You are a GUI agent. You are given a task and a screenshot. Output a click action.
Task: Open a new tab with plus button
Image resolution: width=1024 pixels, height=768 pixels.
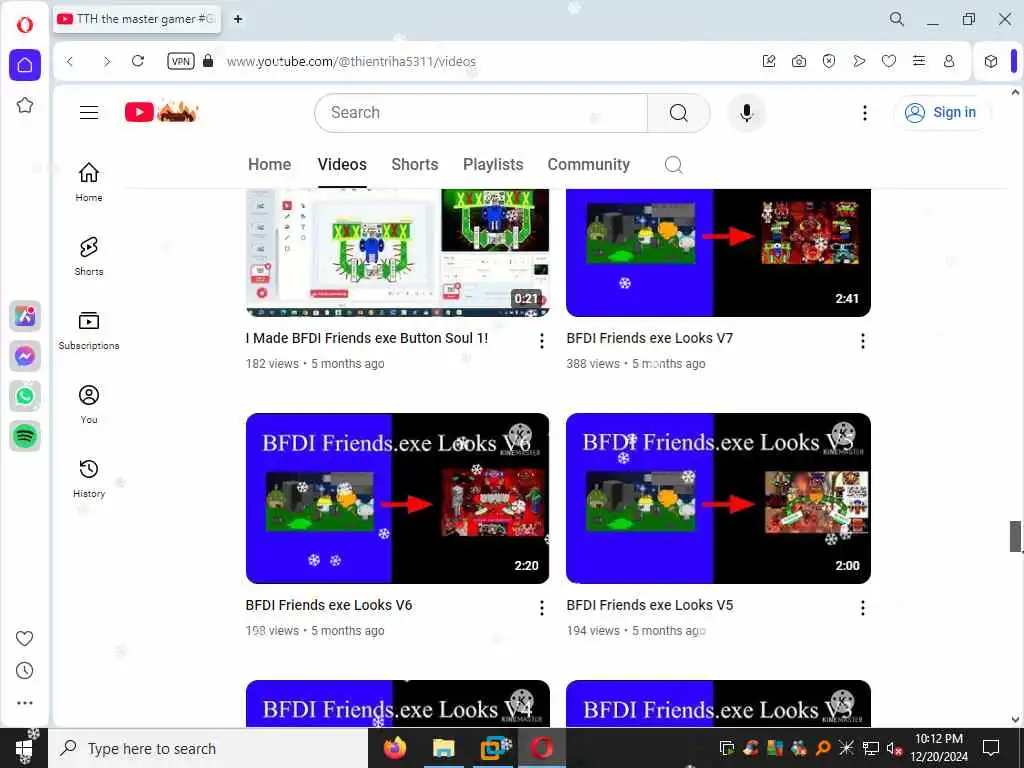238,19
